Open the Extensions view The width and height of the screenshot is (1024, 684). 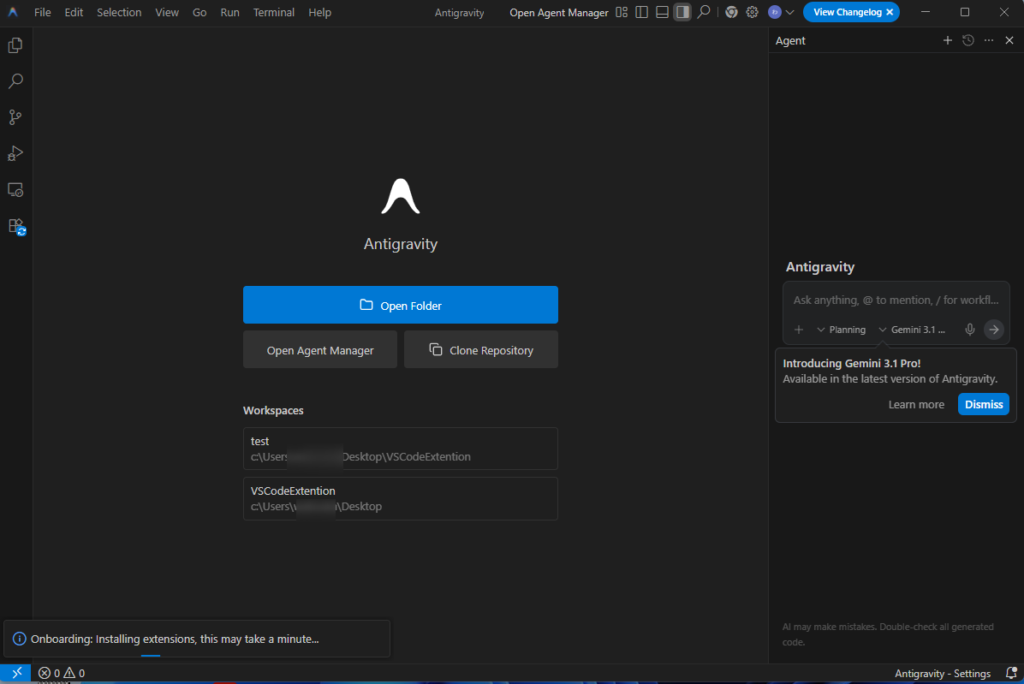(16, 227)
